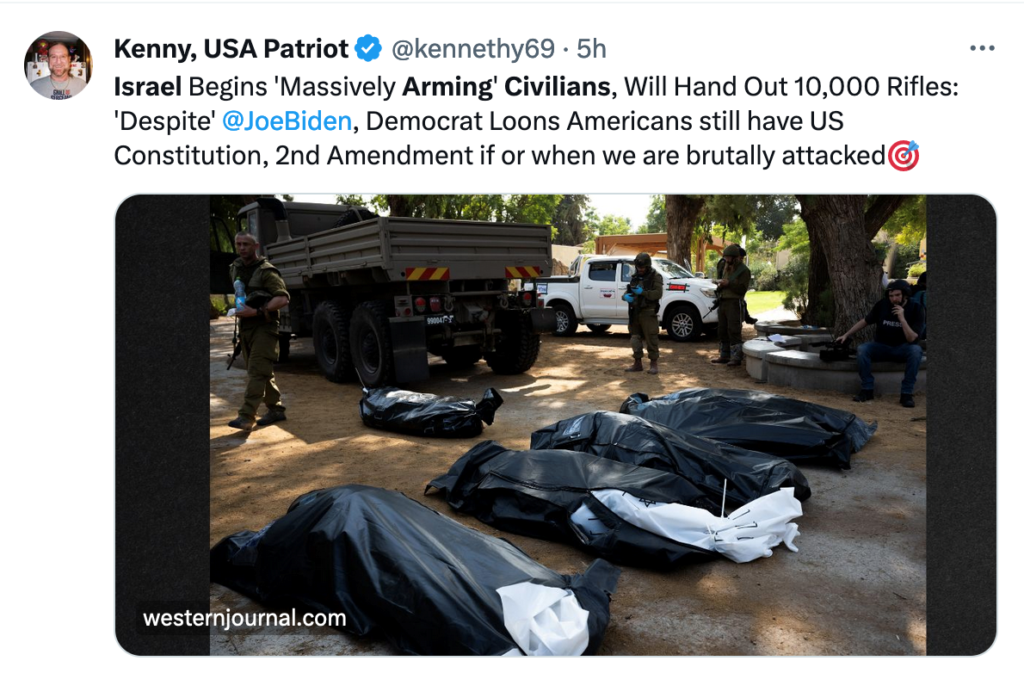Open the @JoeBiden mention link
The image size is (1024, 673).
pyautogui.click(x=287, y=121)
